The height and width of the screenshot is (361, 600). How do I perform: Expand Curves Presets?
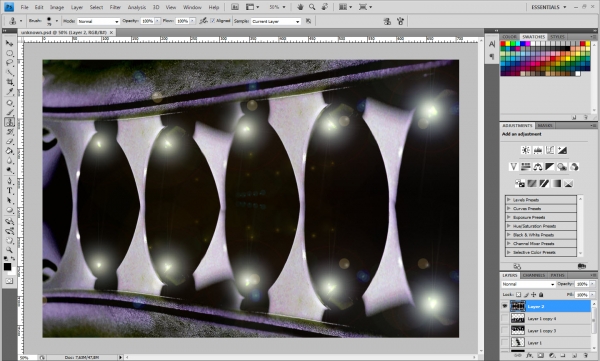click(x=509, y=209)
